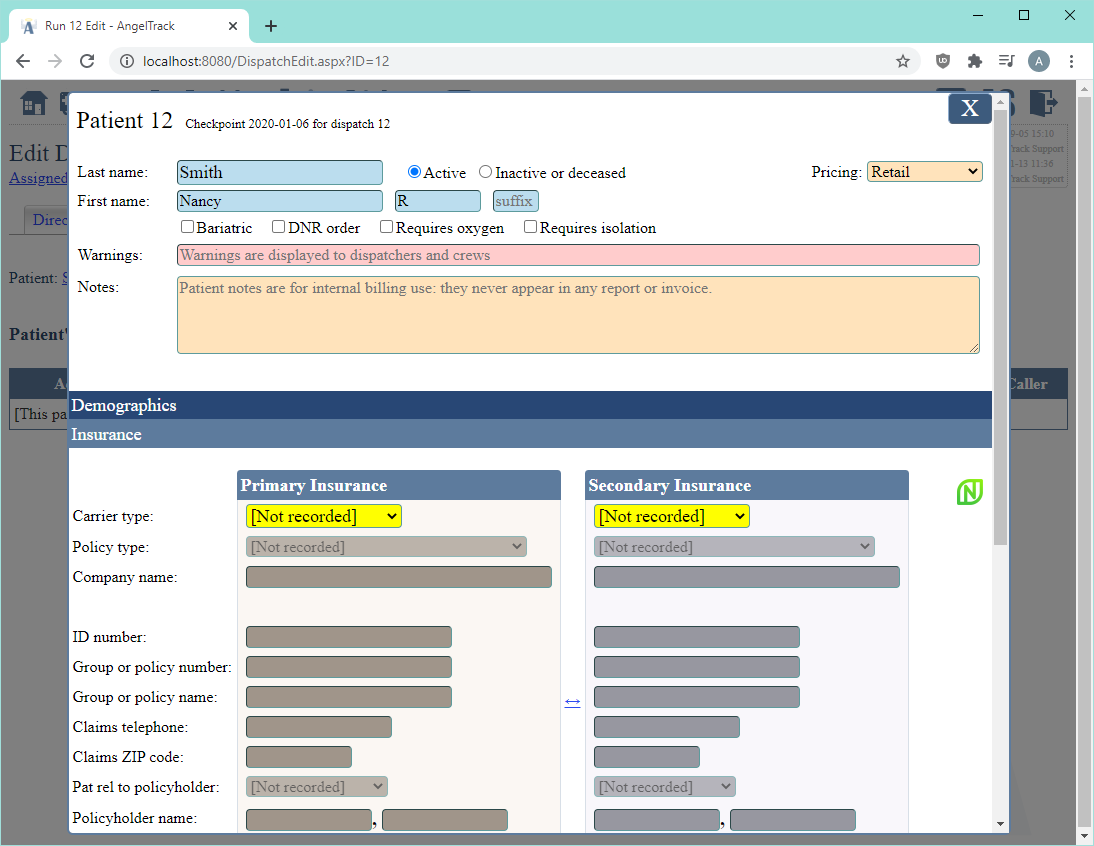1094x846 pixels.
Task: Reload the DispatchEdit page
Action: click(x=87, y=61)
